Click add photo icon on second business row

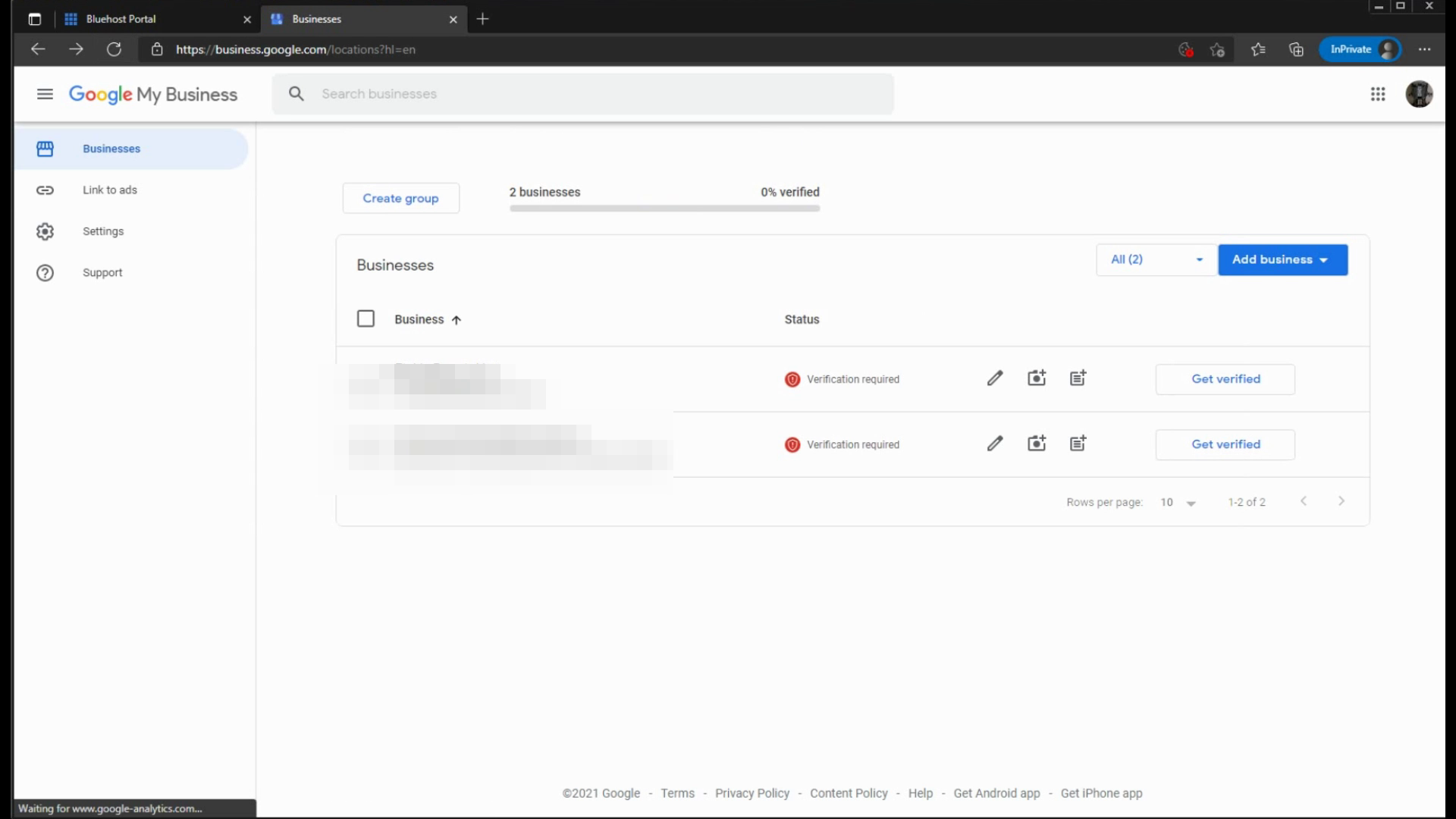[x=1037, y=444]
